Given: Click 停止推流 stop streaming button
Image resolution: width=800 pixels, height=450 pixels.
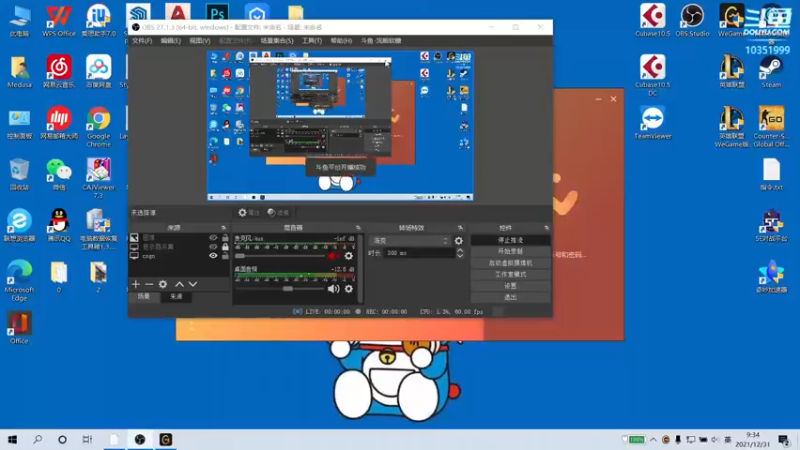Looking at the screenshot, I should 510,240.
